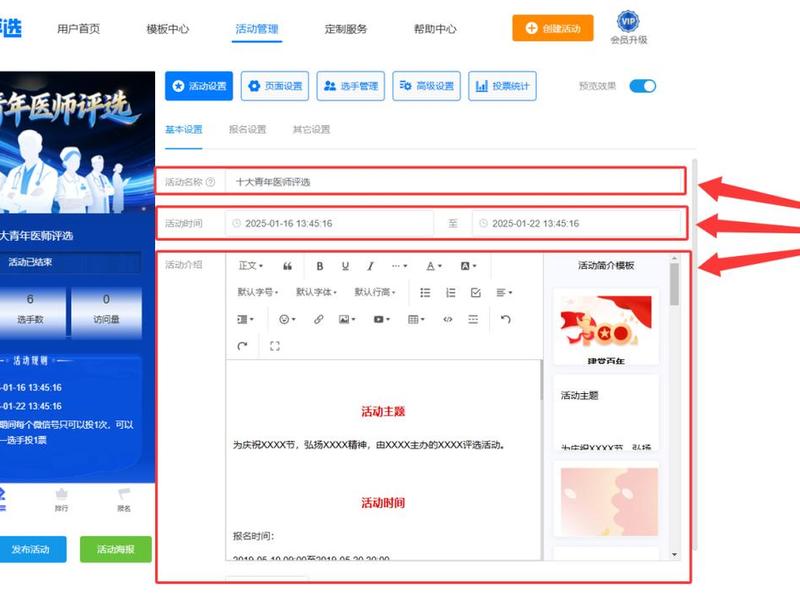Open the 默认行高 line height dropdown
800x600 pixels.
pyautogui.click(x=375, y=292)
